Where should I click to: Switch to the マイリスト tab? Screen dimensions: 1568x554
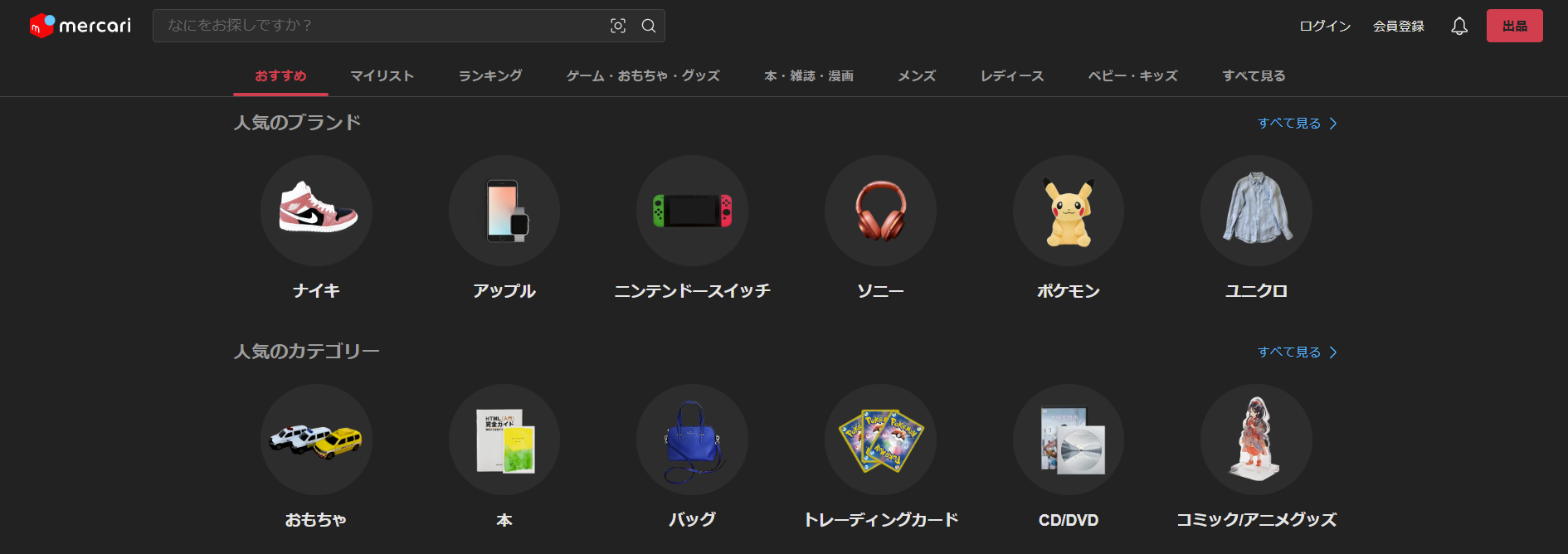click(x=382, y=75)
